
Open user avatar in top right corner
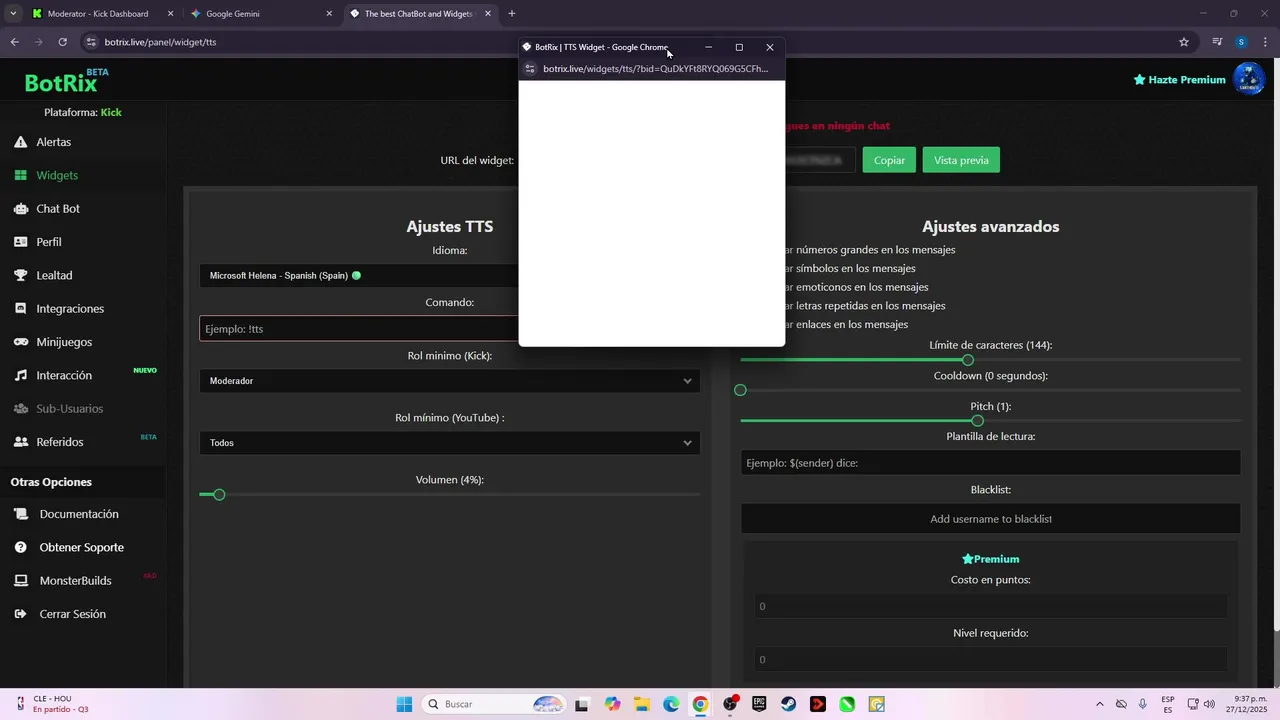coord(1249,79)
